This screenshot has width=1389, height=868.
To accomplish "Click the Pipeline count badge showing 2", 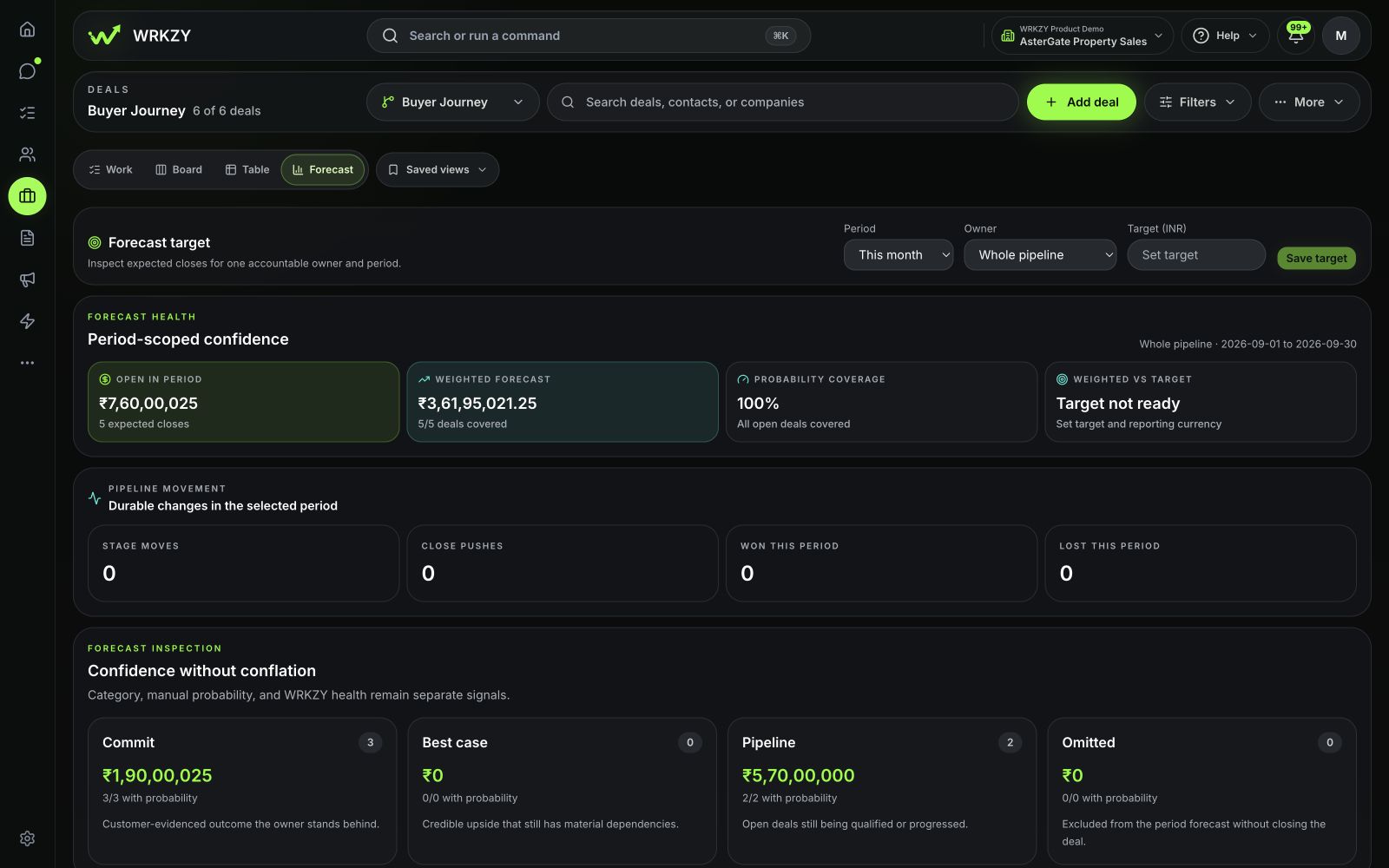I will tap(1010, 743).
